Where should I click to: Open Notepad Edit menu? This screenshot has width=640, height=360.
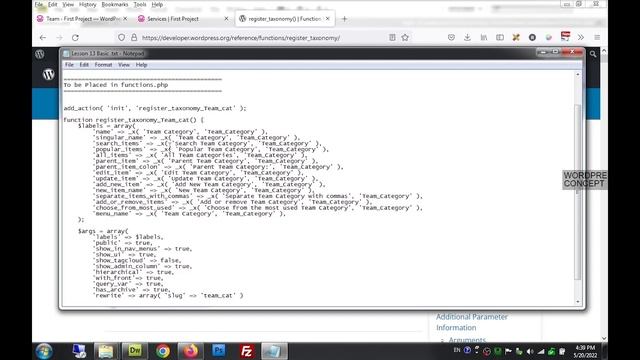click(84, 65)
